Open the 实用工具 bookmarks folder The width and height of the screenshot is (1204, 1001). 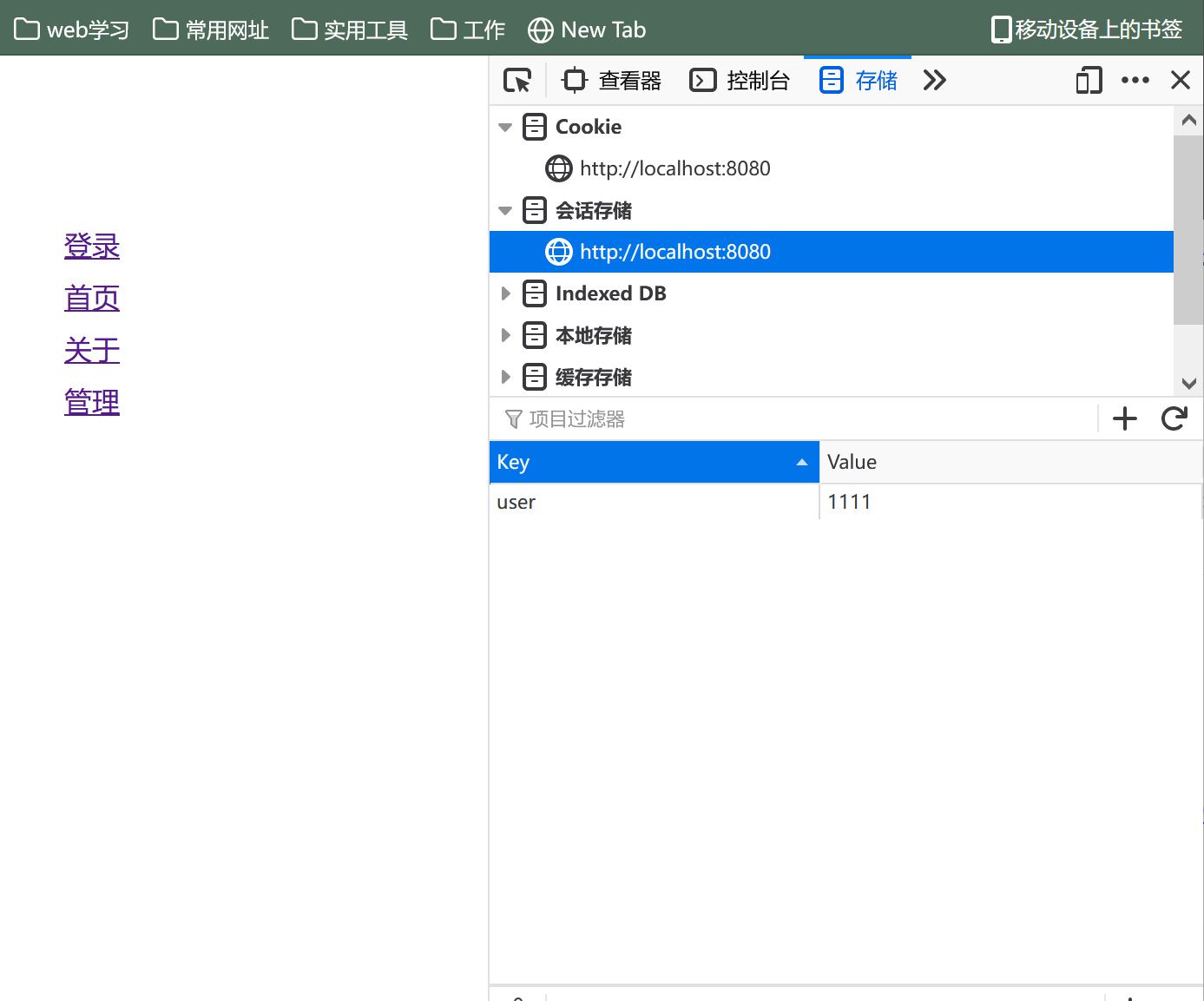350,30
